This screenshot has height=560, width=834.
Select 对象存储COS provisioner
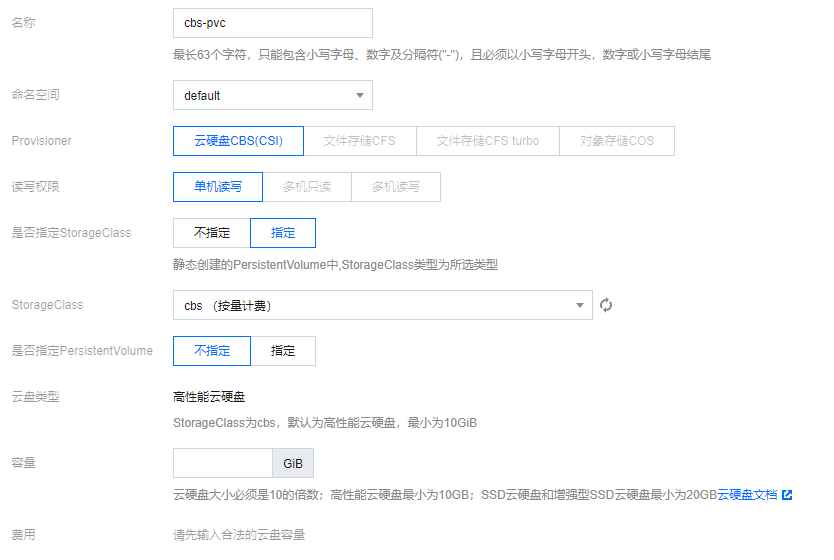pyautogui.click(x=617, y=141)
